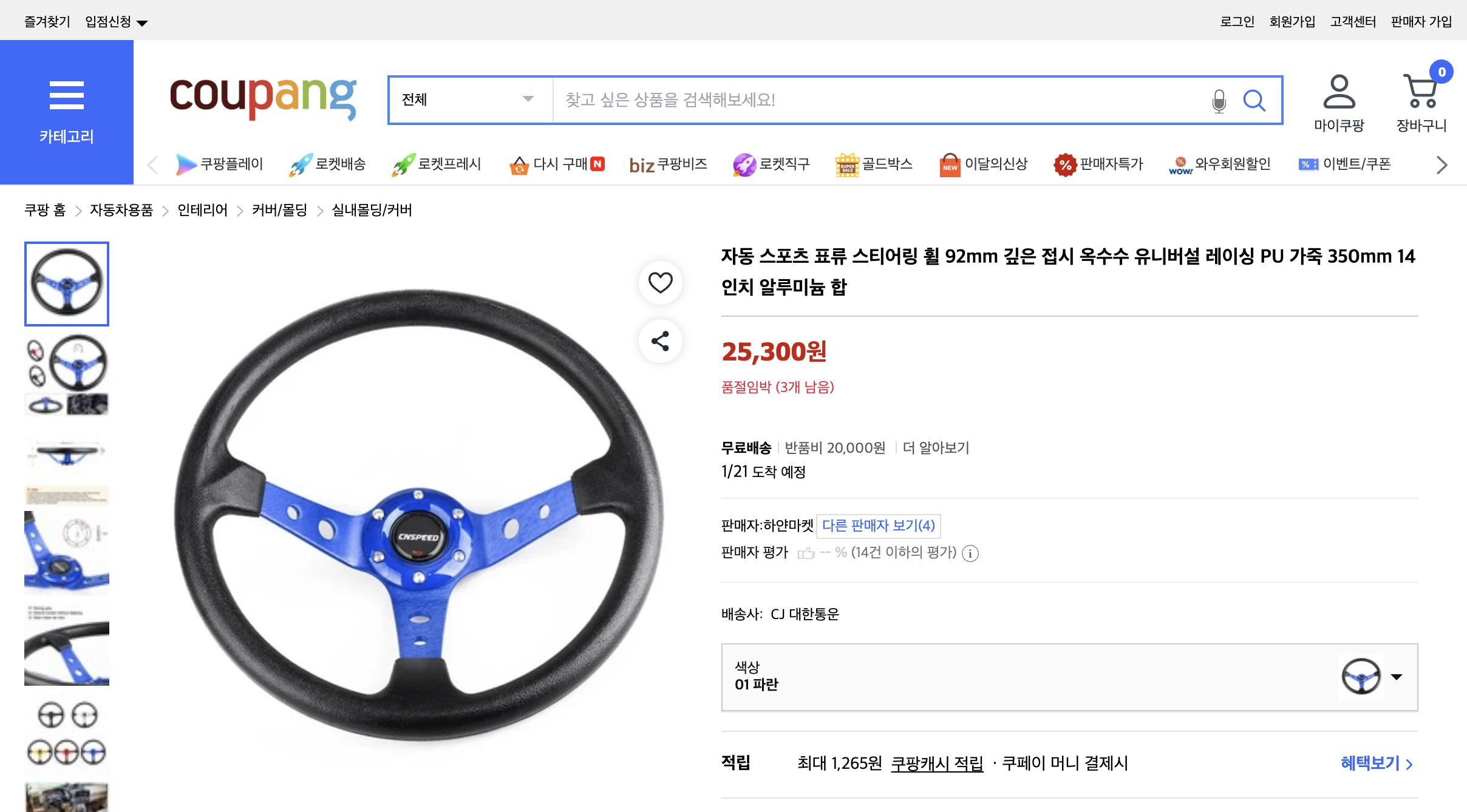1467x812 pixels.
Task: Expand the 색상 color selection dropdown
Action: click(1398, 676)
